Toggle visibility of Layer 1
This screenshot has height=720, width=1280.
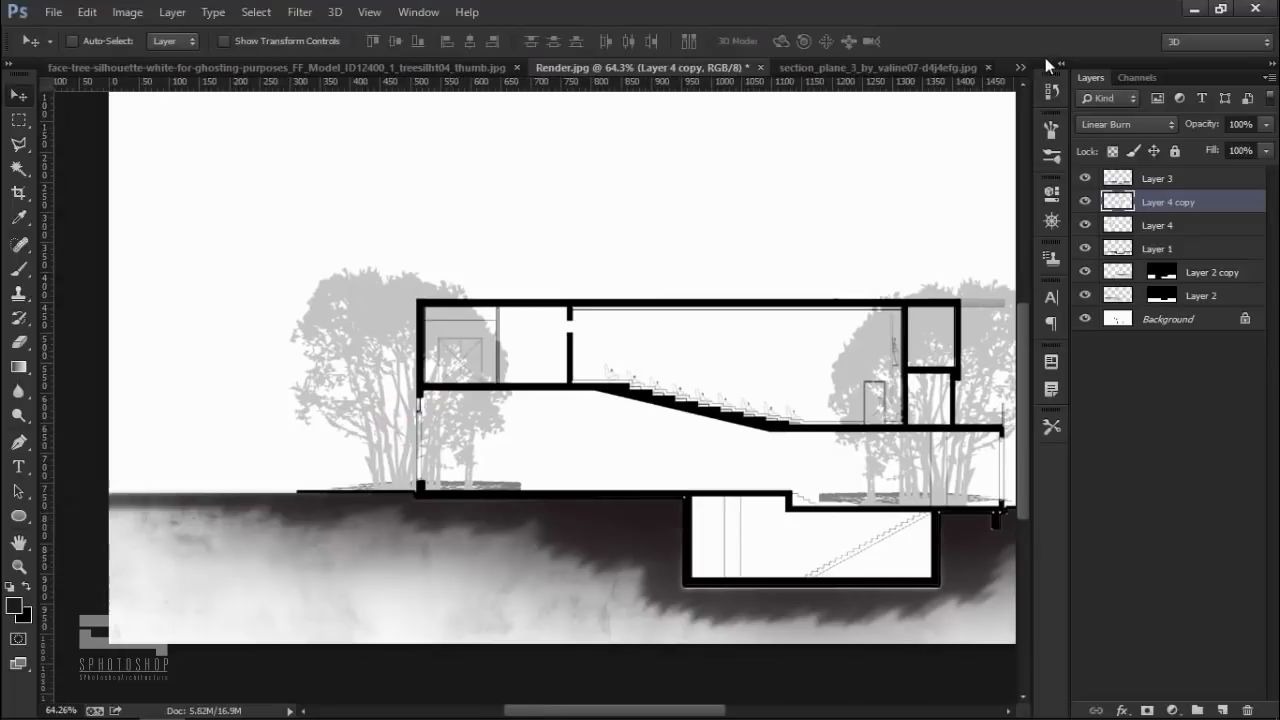point(1085,248)
